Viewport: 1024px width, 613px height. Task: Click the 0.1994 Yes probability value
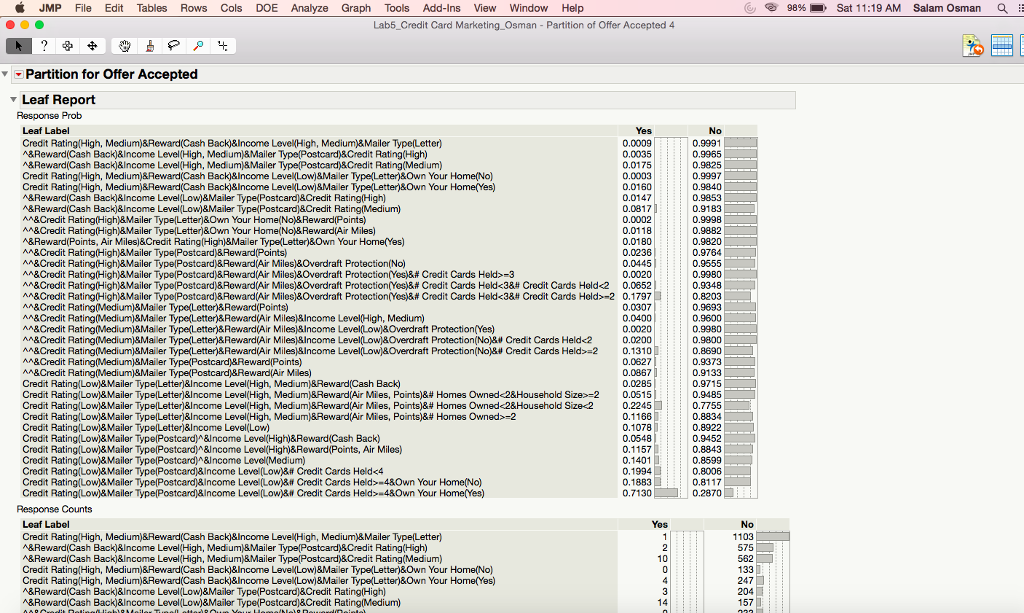(x=637, y=471)
